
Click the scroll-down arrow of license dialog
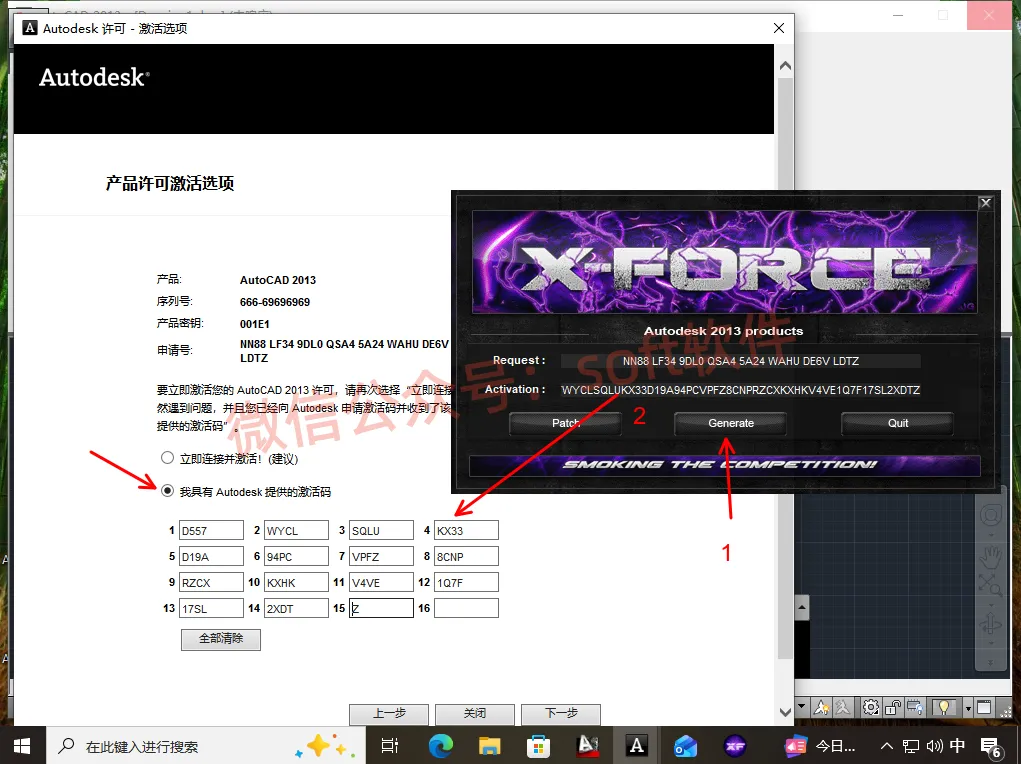click(x=785, y=713)
